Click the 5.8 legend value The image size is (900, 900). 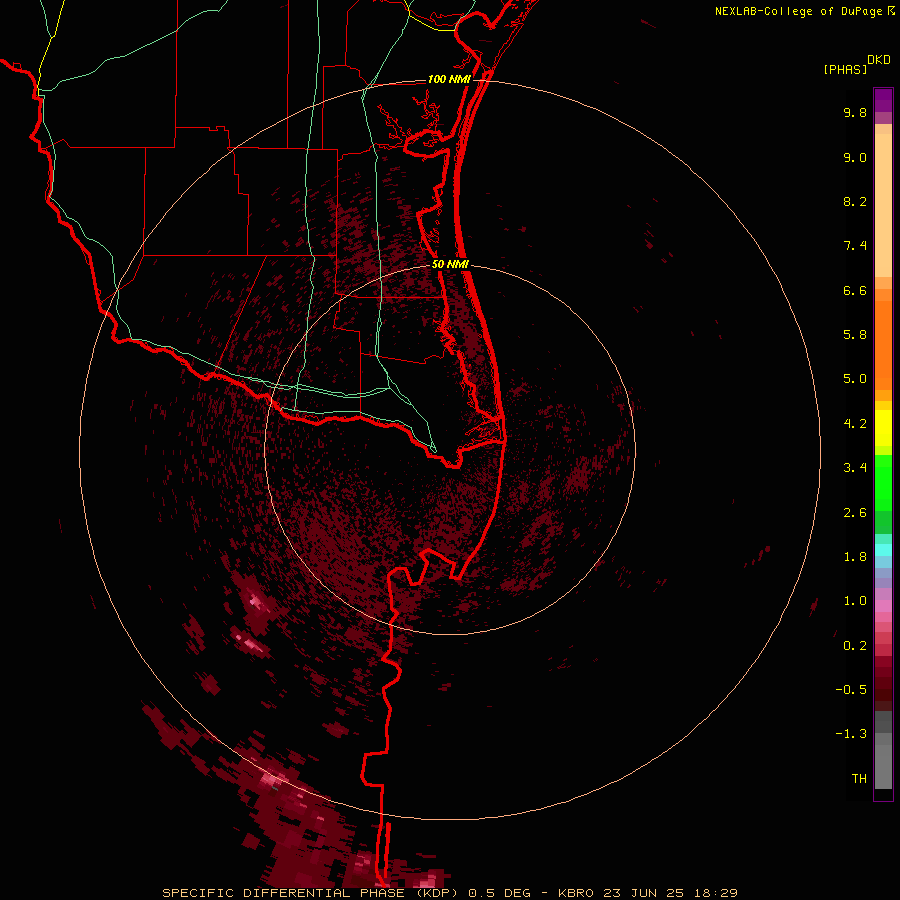coord(855,335)
